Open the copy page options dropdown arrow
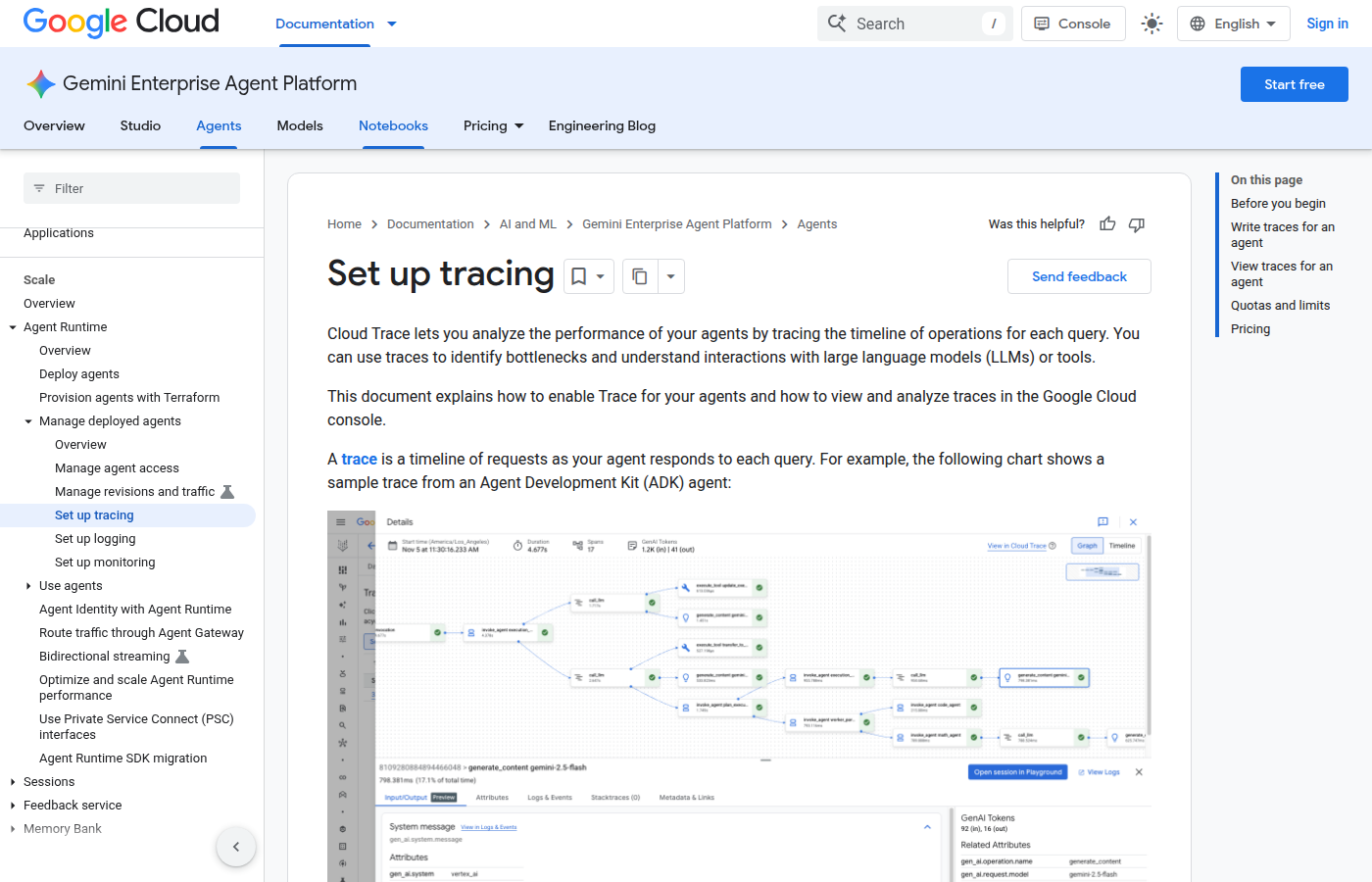This screenshot has height=882, width=1372. pyautogui.click(x=671, y=276)
